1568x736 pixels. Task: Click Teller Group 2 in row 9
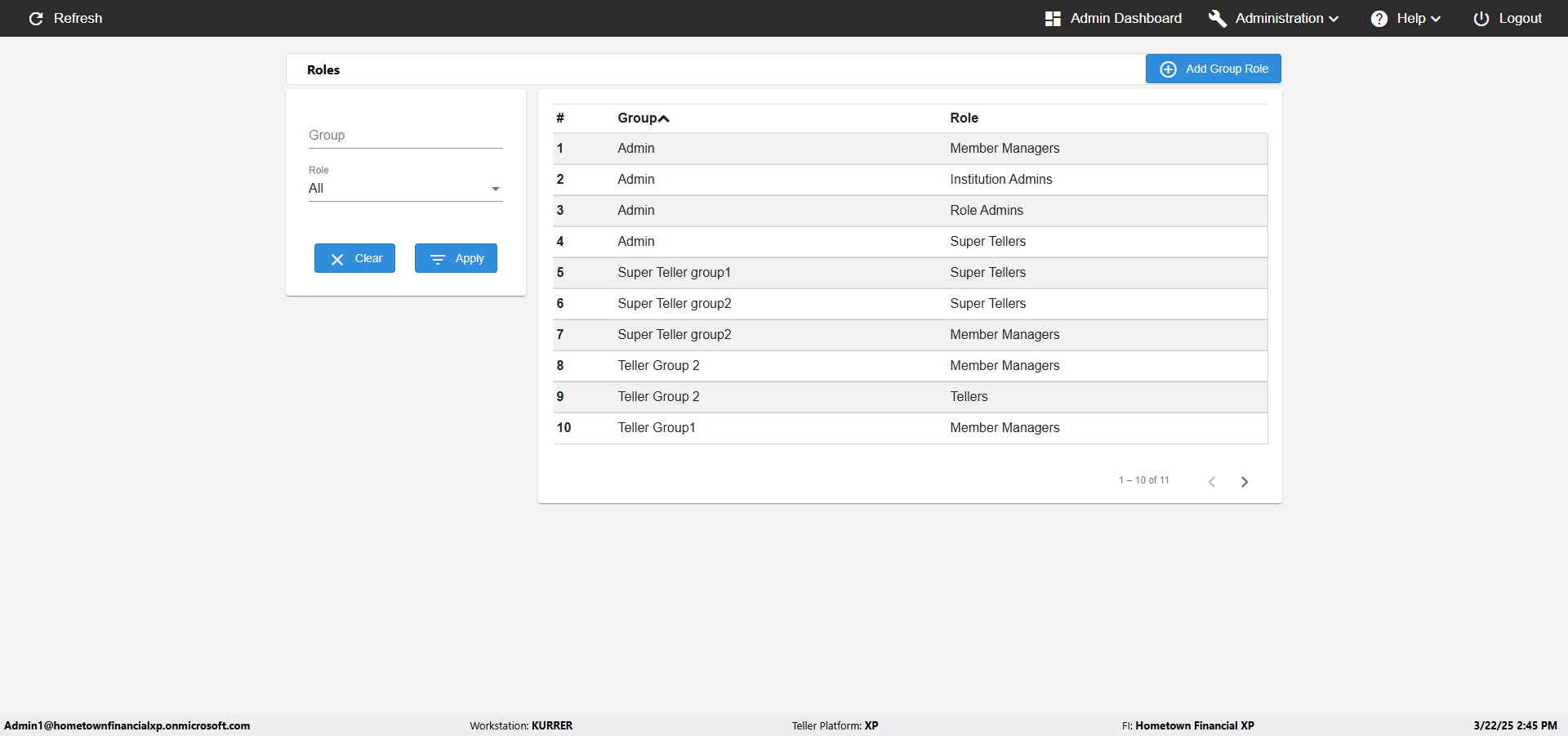658,396
